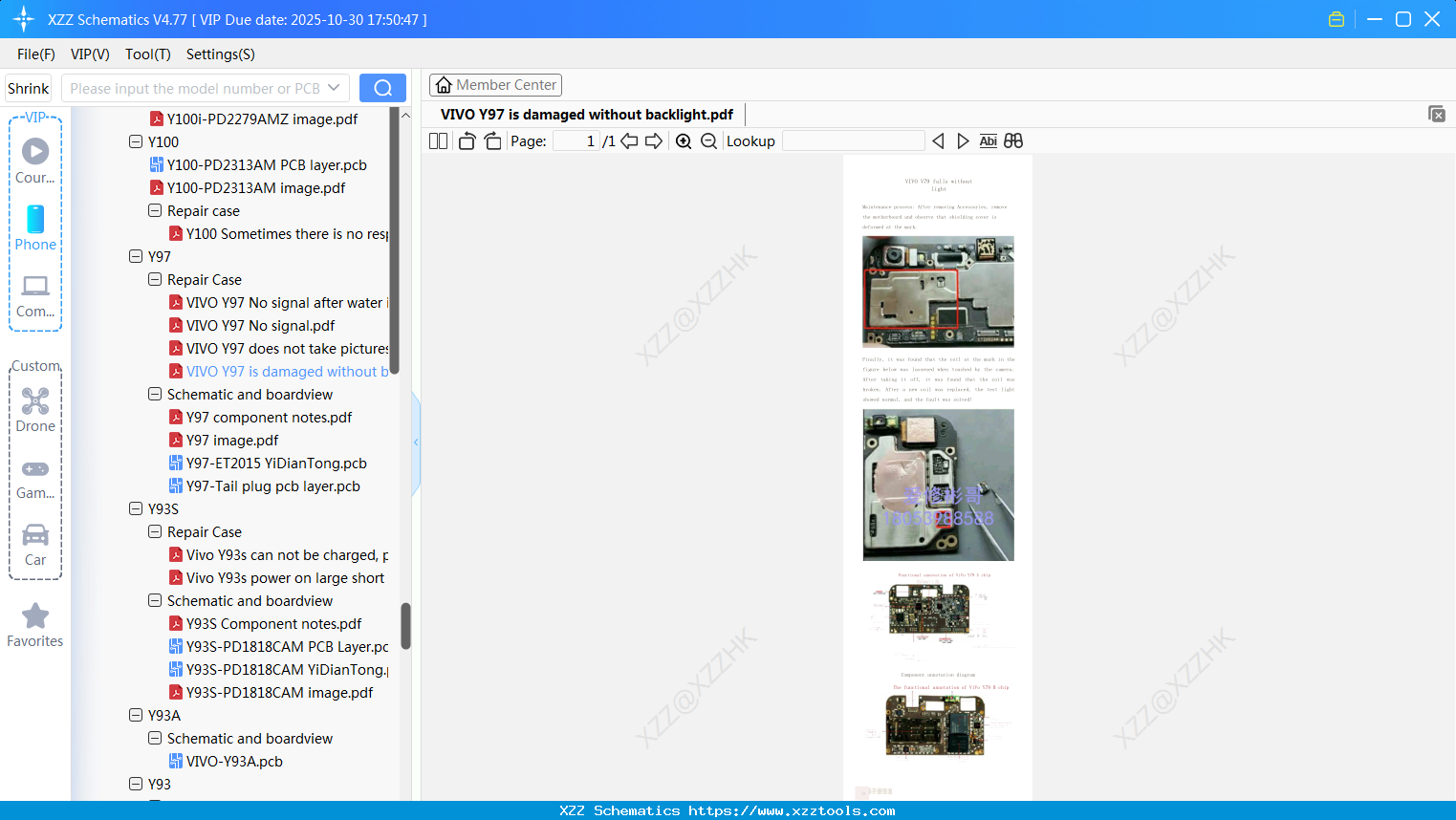Open the Favorites star
This screenshot has width=1456, height=820.
pyautogui.click(x=35, y=625)
